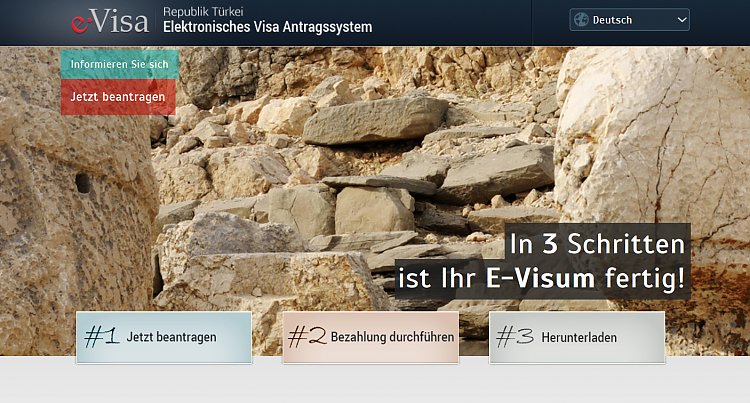Click the In 3 Schritten headline
The image size is (750, 403).
(x=598, y=243)
